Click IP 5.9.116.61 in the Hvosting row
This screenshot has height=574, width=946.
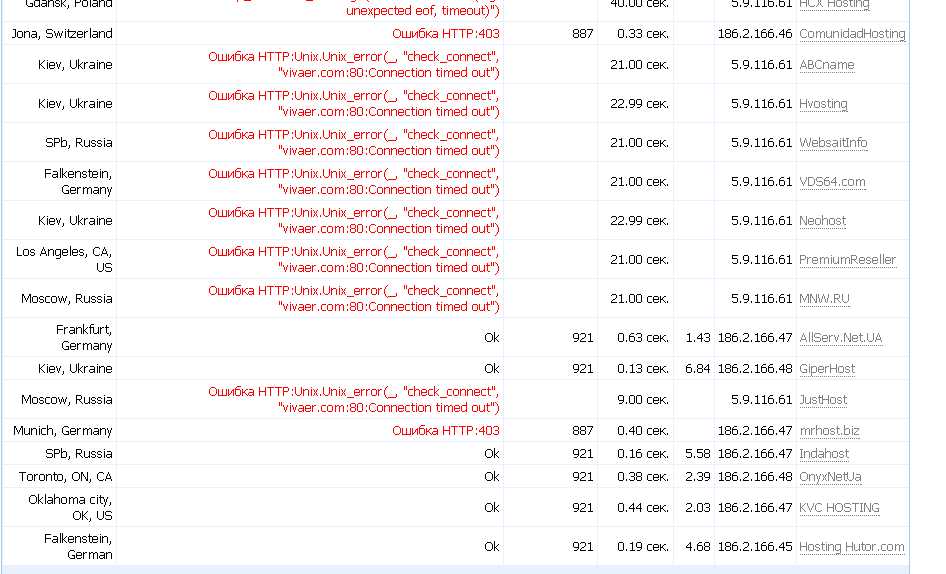coord(761,104)
